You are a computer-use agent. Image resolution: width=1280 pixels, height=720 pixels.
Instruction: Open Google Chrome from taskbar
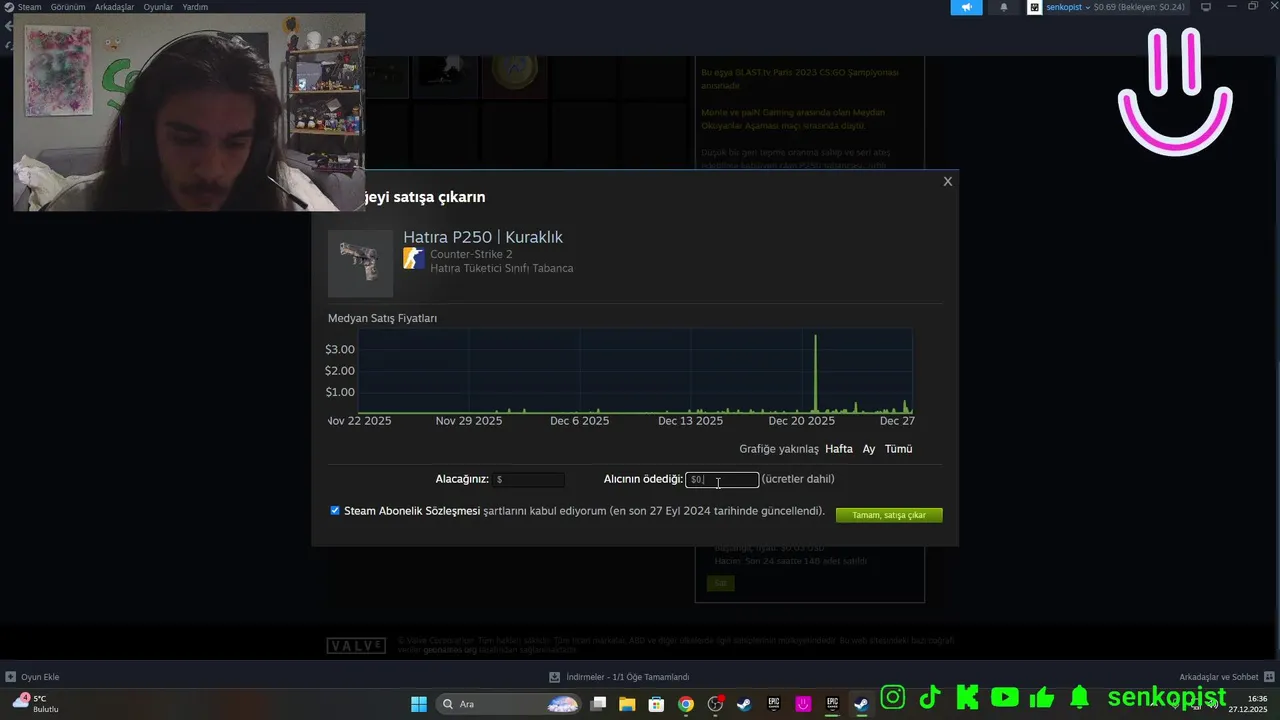(x=685, y=704)
